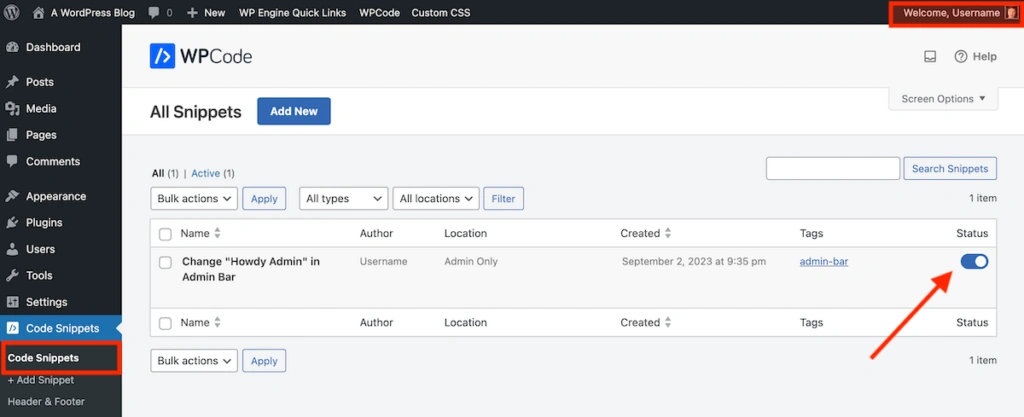Open the All locations dropdown
This screenshot has height=417, width=1024.
[x=436, y=199]
